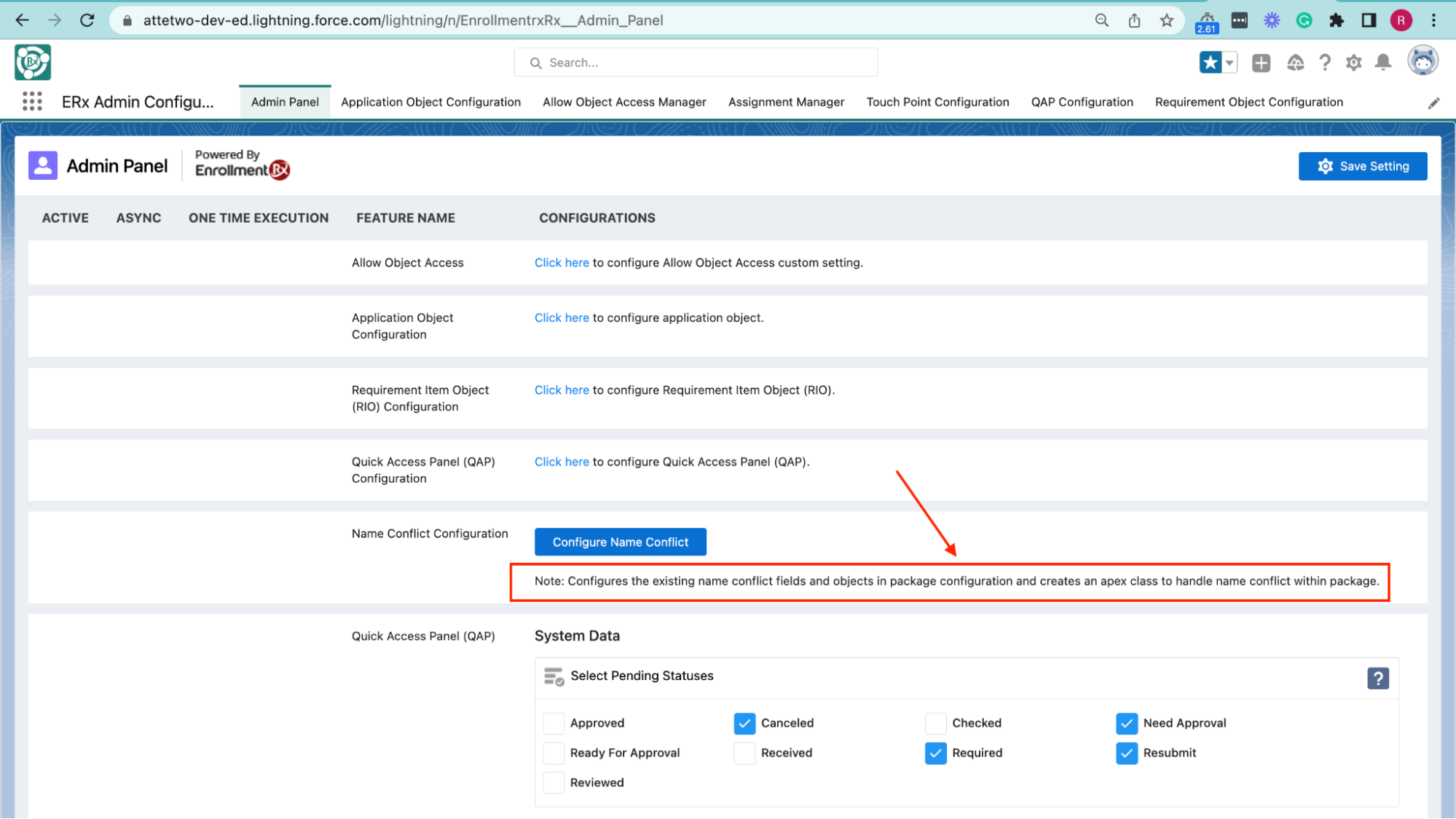Click the pending statuses help icon

[x=1377, y=678]
